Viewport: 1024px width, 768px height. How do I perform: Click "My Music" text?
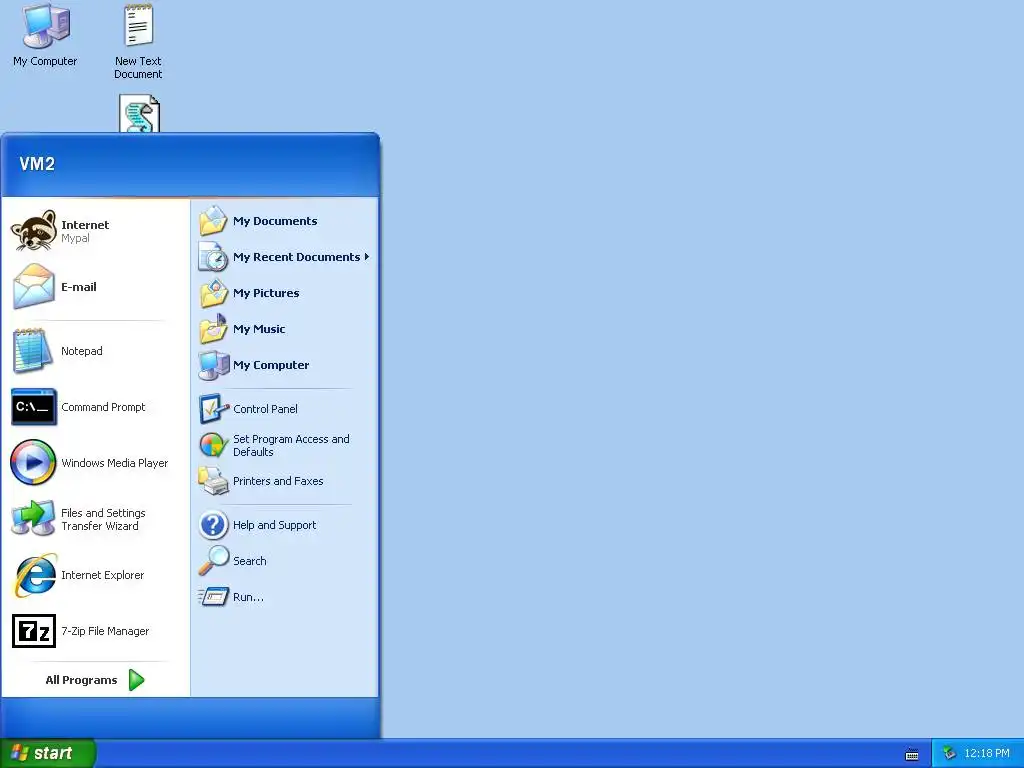[259, 329]
